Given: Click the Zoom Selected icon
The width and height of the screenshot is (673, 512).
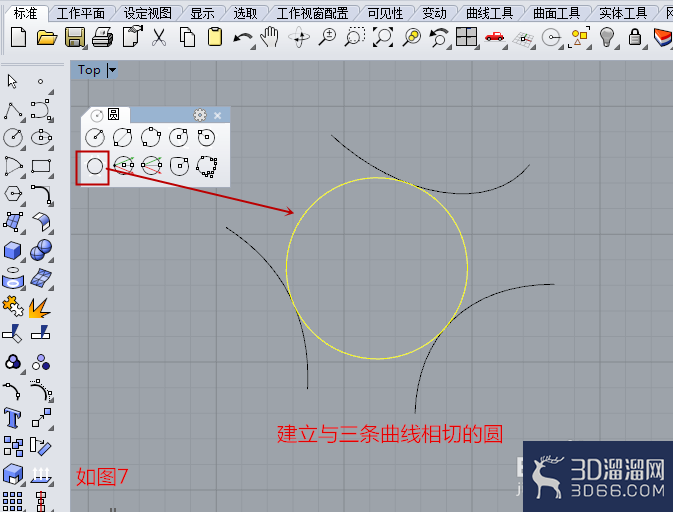Looking at the screenshot, I should tap(412, 37).
